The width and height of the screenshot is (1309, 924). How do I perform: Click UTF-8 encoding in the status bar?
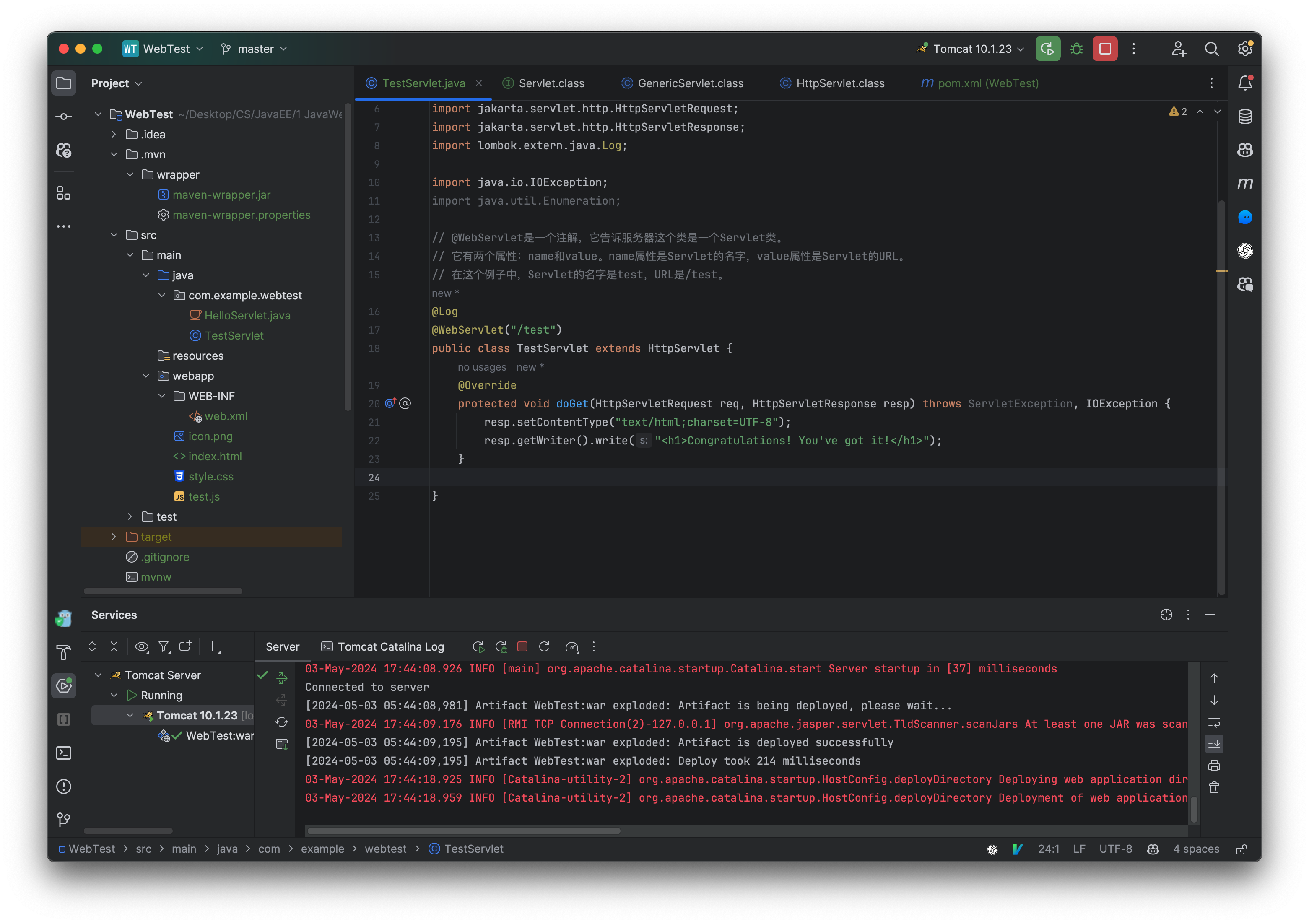[x=1116, y=849]
